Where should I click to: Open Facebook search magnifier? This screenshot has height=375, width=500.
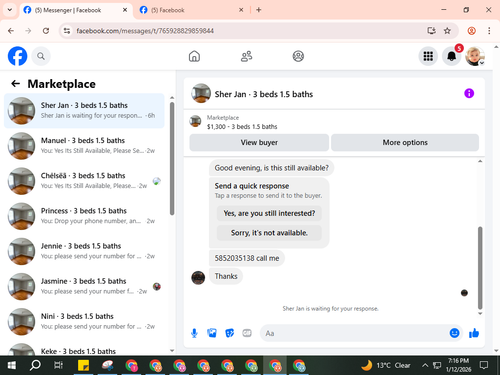point(41,56)
